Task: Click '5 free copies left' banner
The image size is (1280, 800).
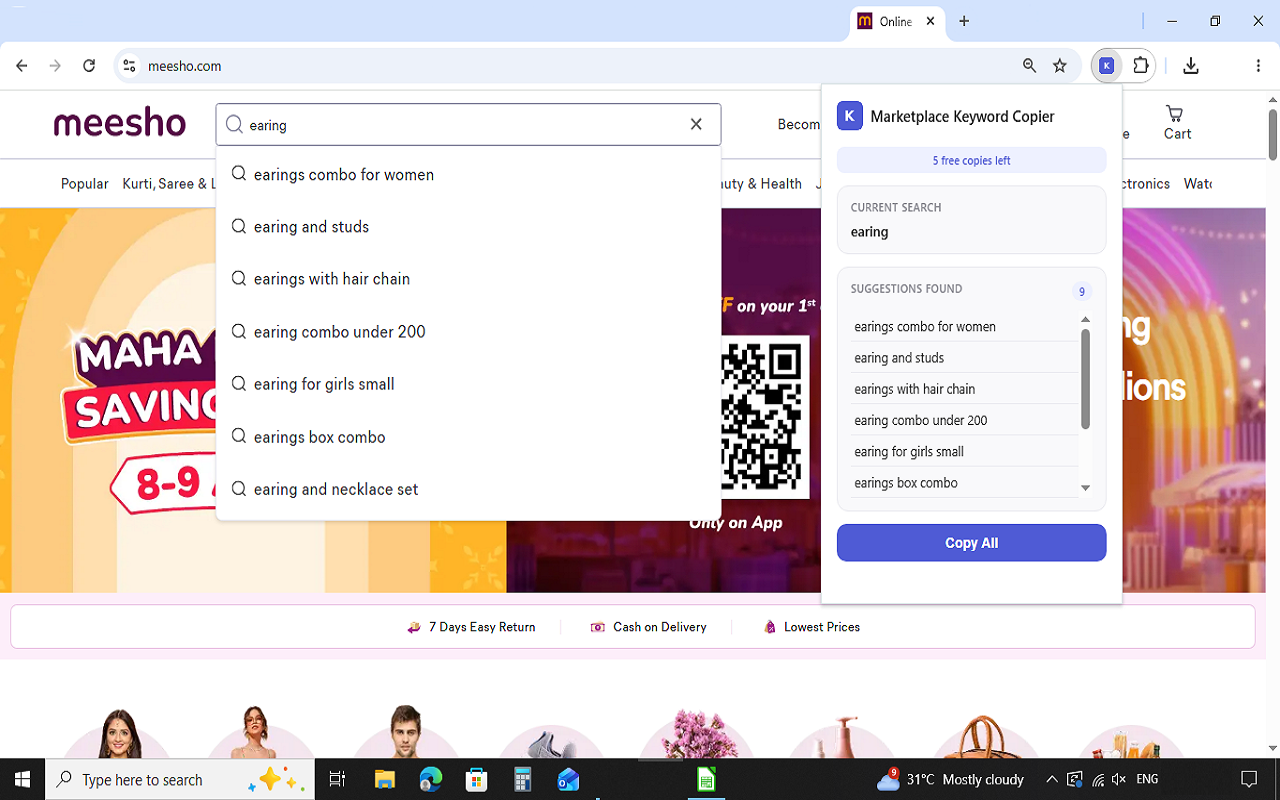Action: (x=971, y=160)
